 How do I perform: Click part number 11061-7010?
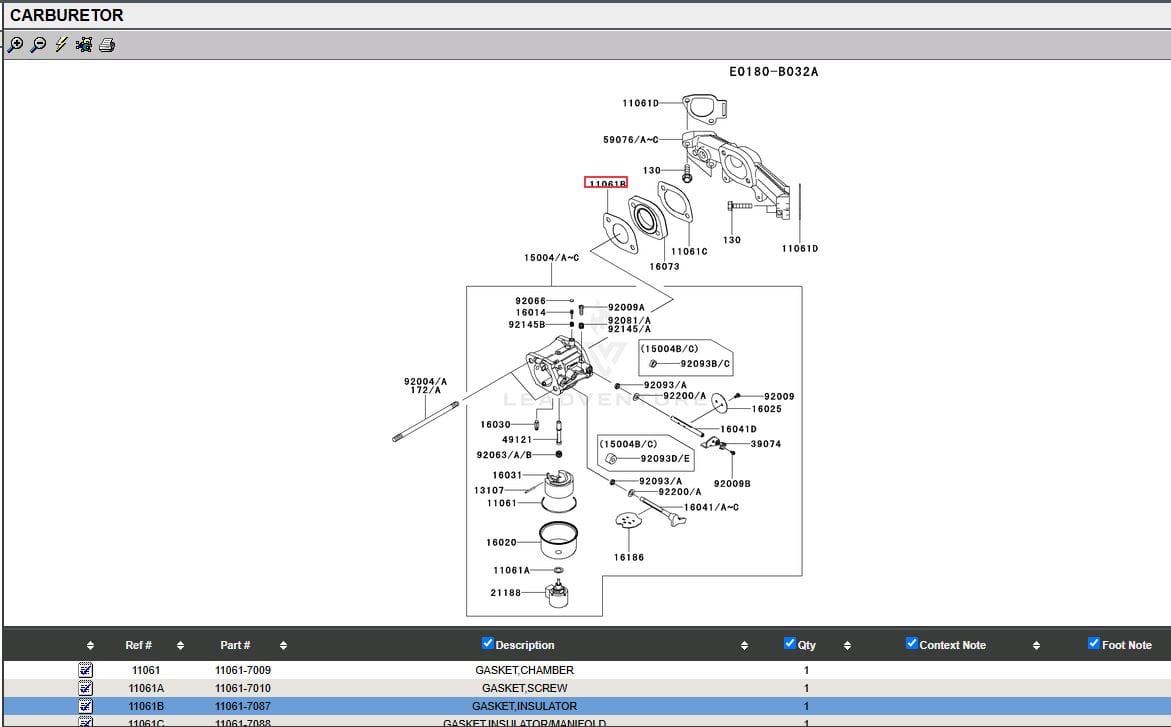[x=242, y=688]
